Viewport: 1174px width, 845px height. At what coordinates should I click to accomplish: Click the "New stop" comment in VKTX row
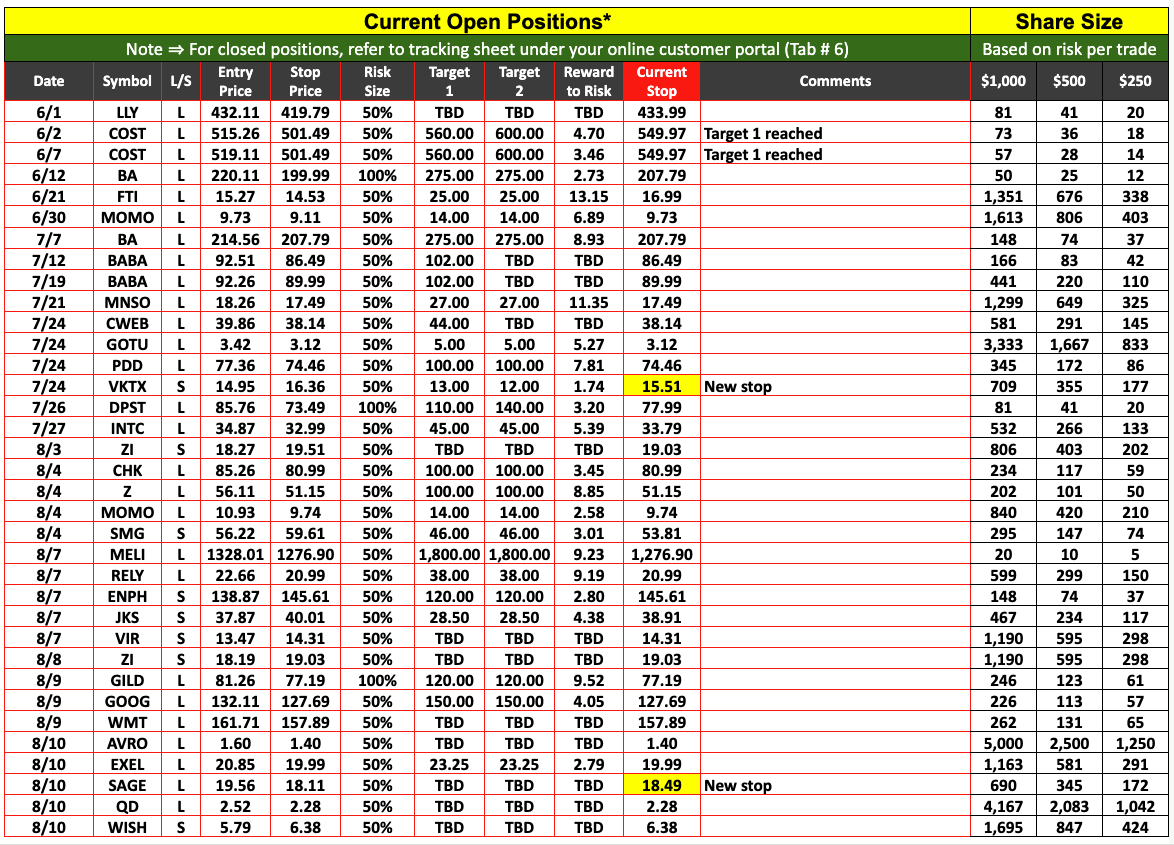738,386
